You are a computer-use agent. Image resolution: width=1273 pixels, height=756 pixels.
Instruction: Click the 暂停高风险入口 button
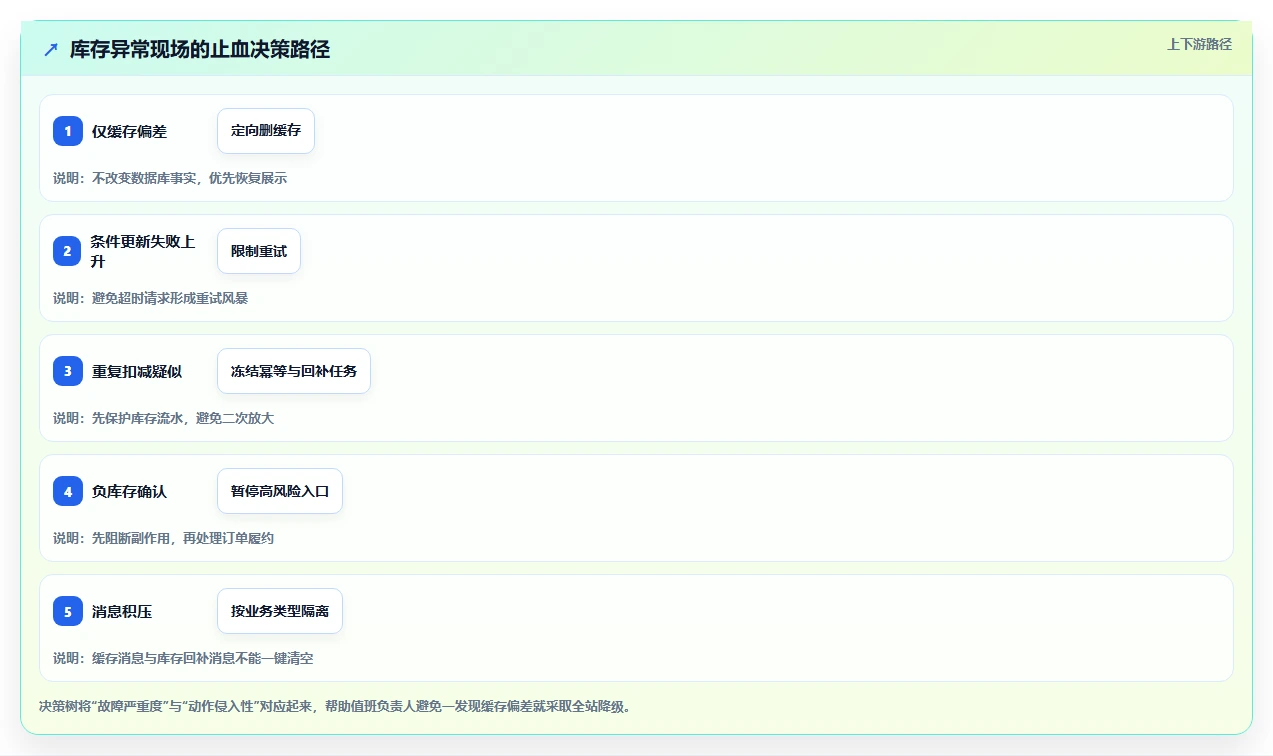tap(280, 491)
